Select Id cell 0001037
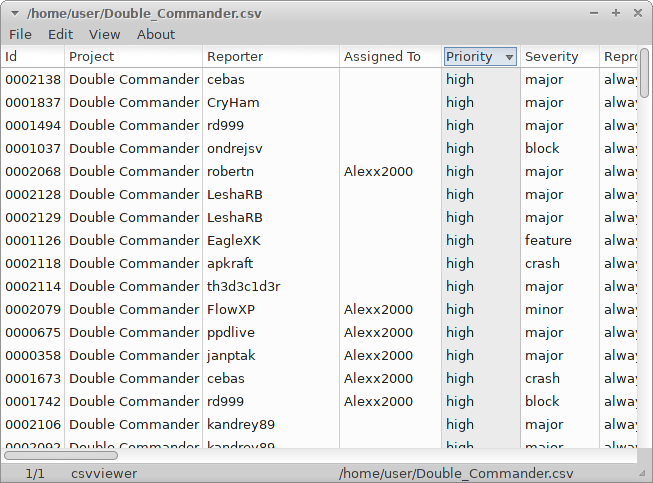The height and width of the screenshot is (483, 653). [x=33, y=149]
